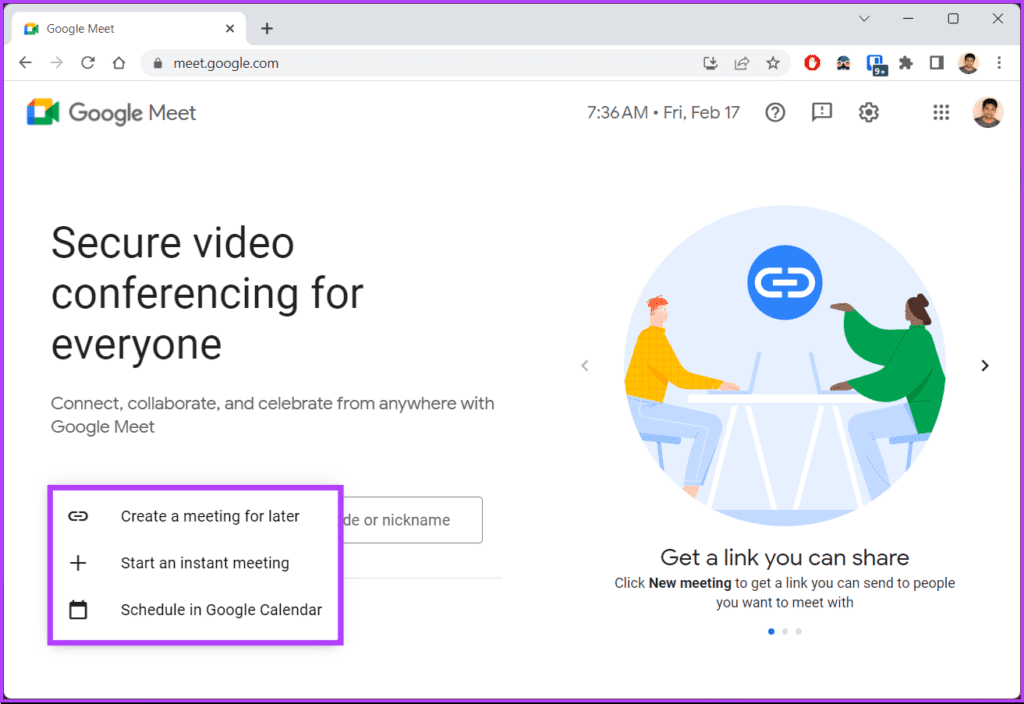The width and height of the screenshot is (1024, 704).
Task: Click the 'Get a link you can share' heading
Action: 784,558
